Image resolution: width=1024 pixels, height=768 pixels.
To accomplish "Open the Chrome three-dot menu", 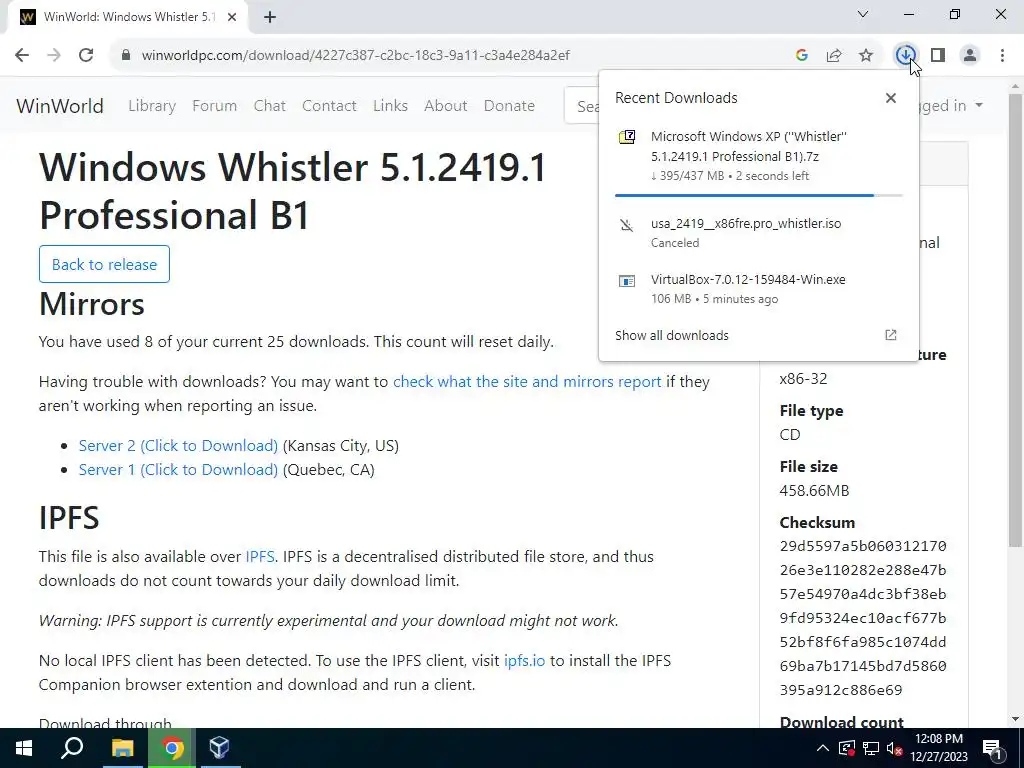I will click(x=1002, y=55).
